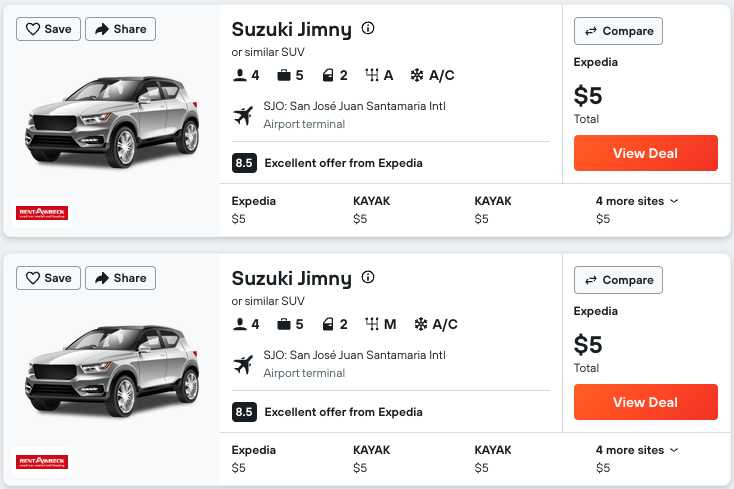Click Airport terminal text on manual Jimny card

304,373
